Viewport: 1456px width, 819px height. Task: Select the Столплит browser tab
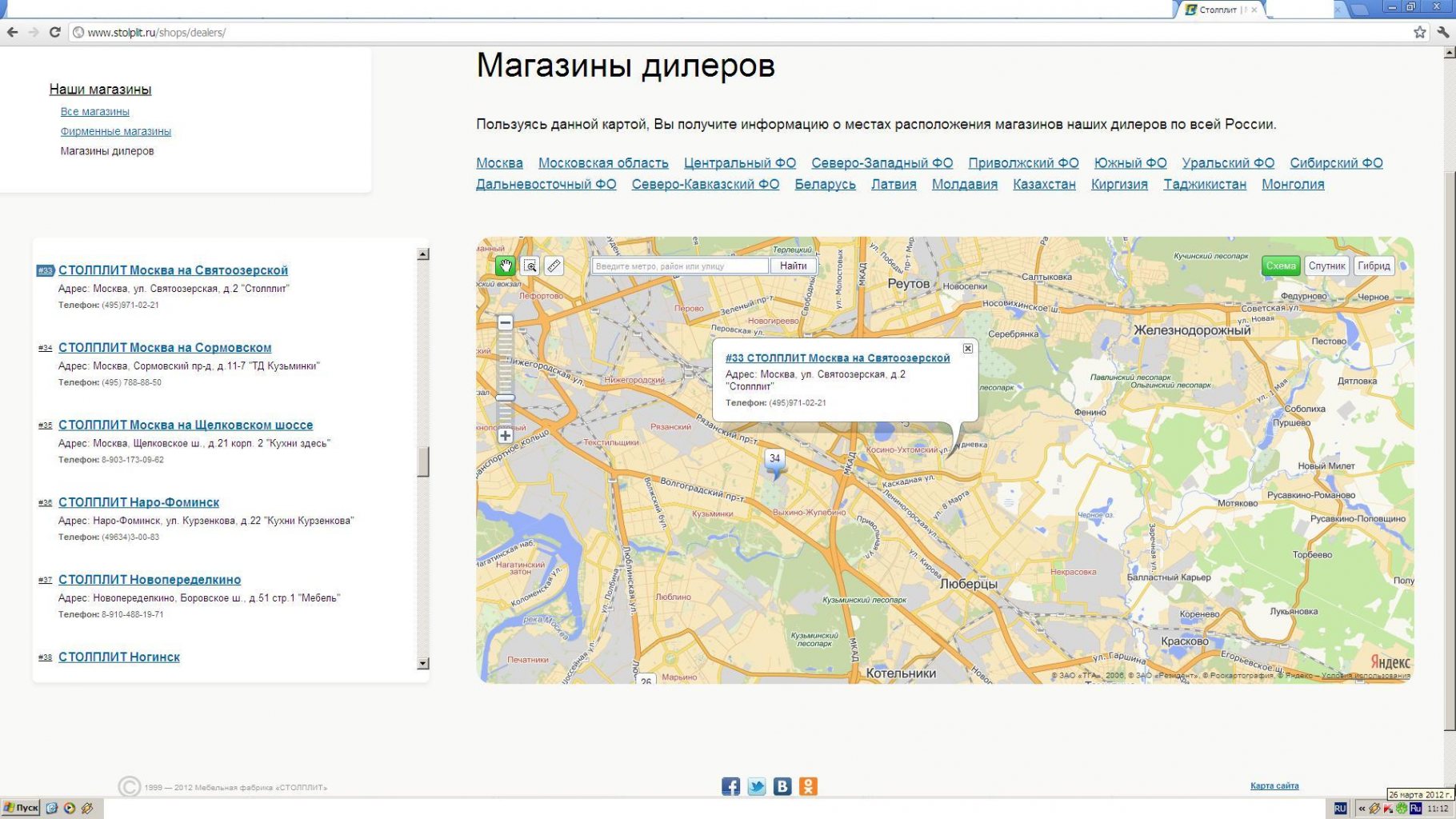(1219, 10)
